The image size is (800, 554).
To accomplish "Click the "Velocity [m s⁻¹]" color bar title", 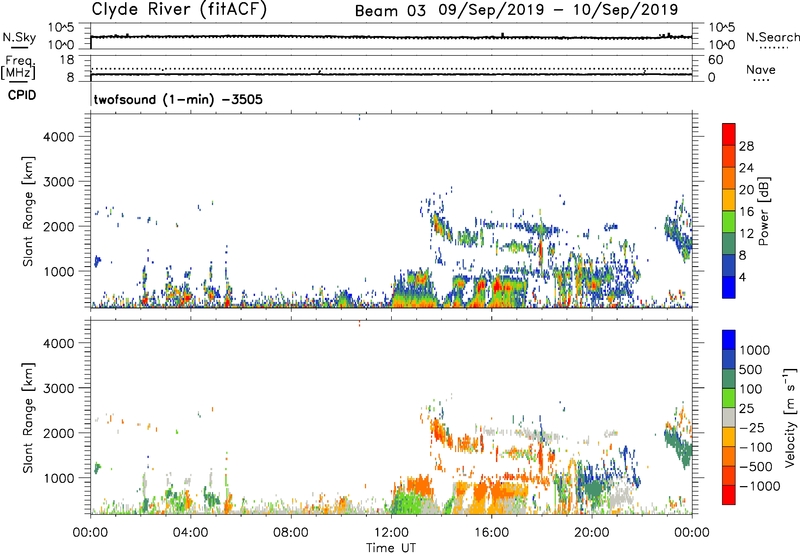I will pos(790,417).
